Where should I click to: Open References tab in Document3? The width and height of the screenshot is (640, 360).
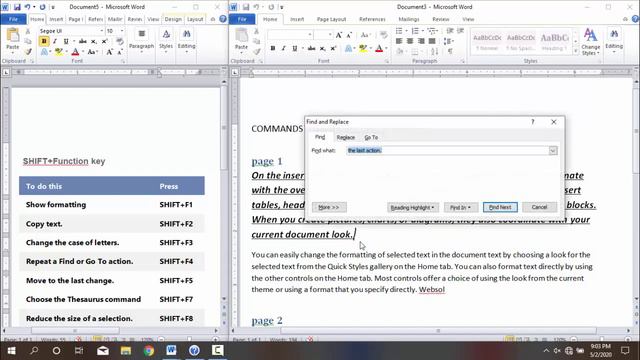click(372, 19)
